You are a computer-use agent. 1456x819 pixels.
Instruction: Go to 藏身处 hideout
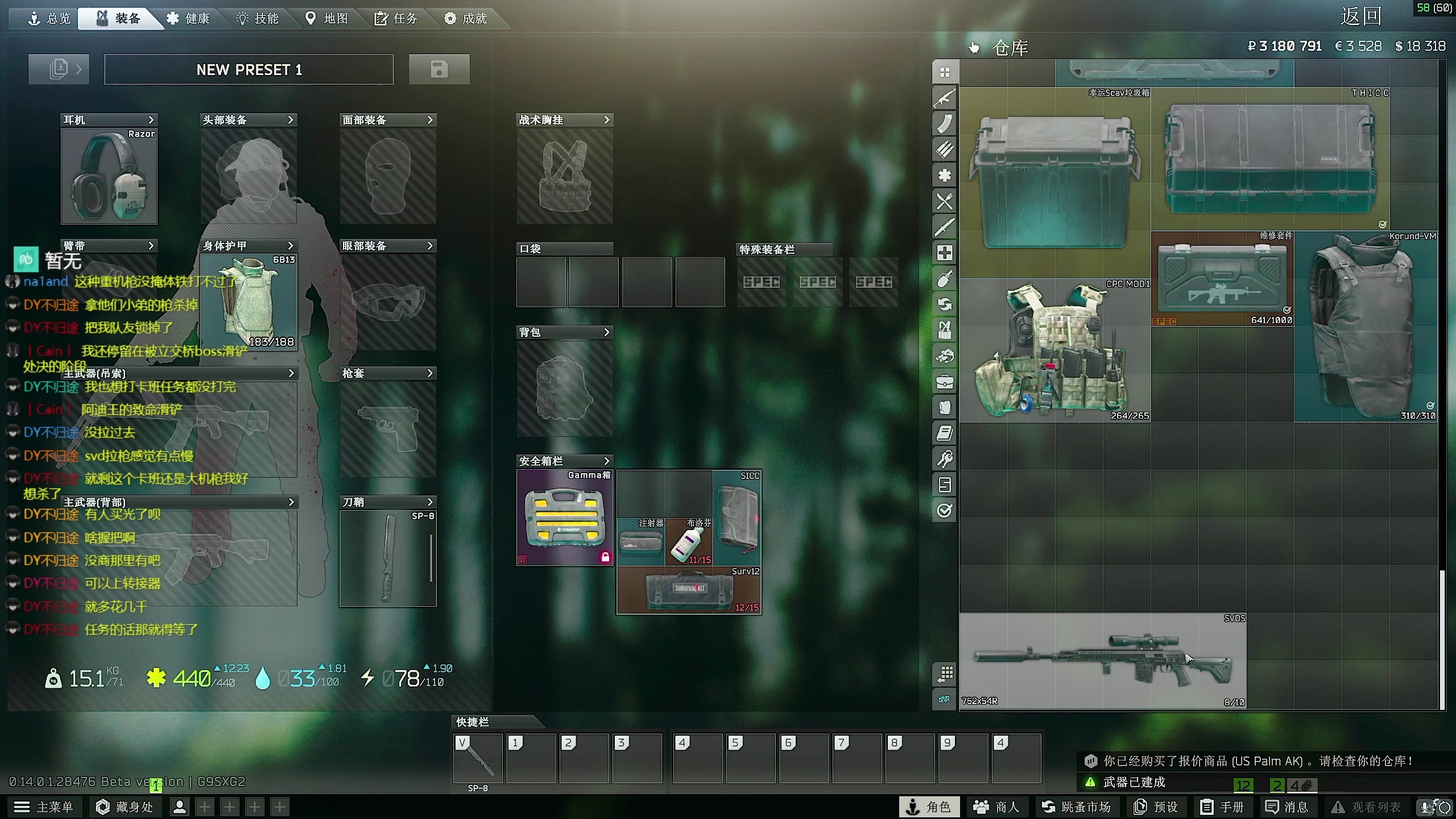click(125, 806)
